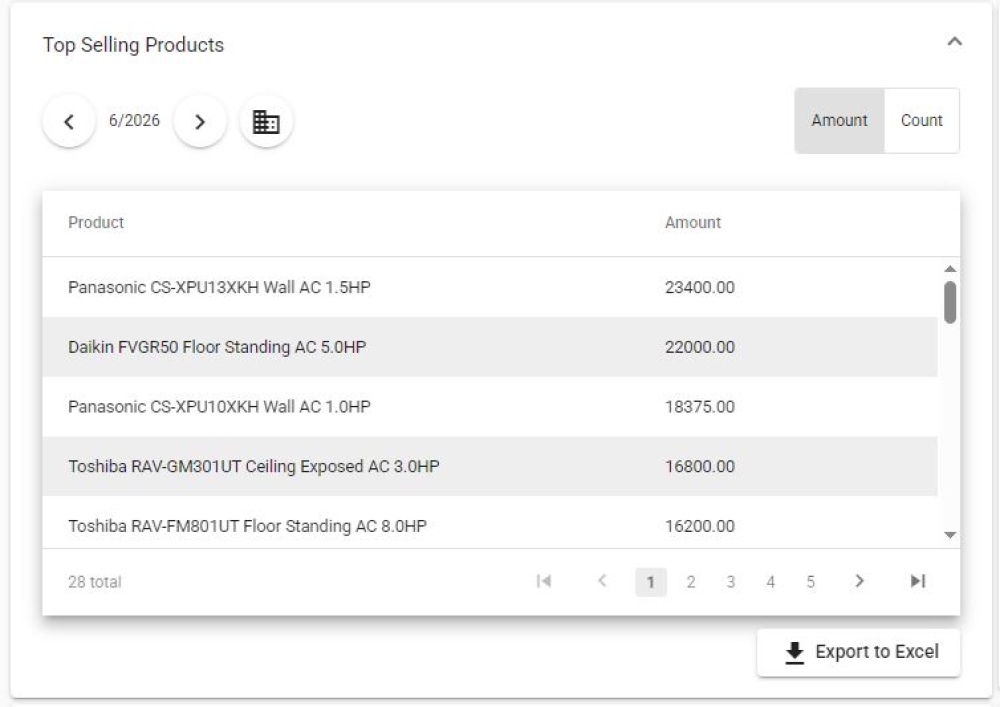1000x707 pixels.
Task: Select Toshiba RAV-GM301UT Ceiling Exposed AC row
Action: point(490,467)
